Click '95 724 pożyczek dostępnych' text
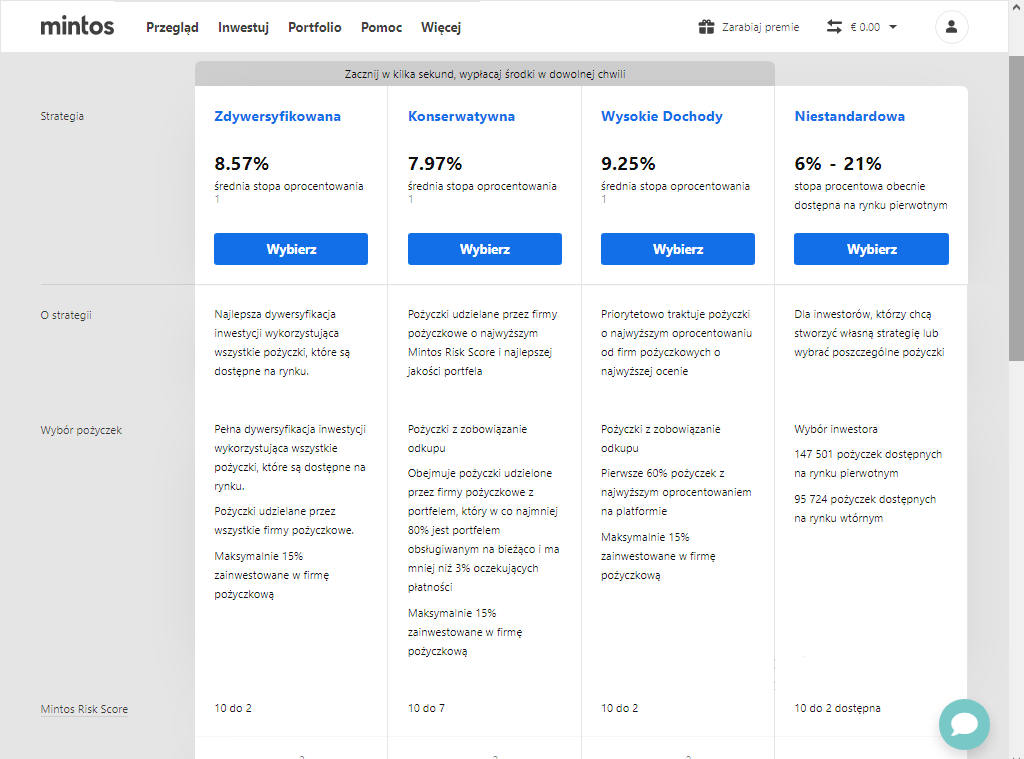The image size is (1024, 759). pos(865,499)
